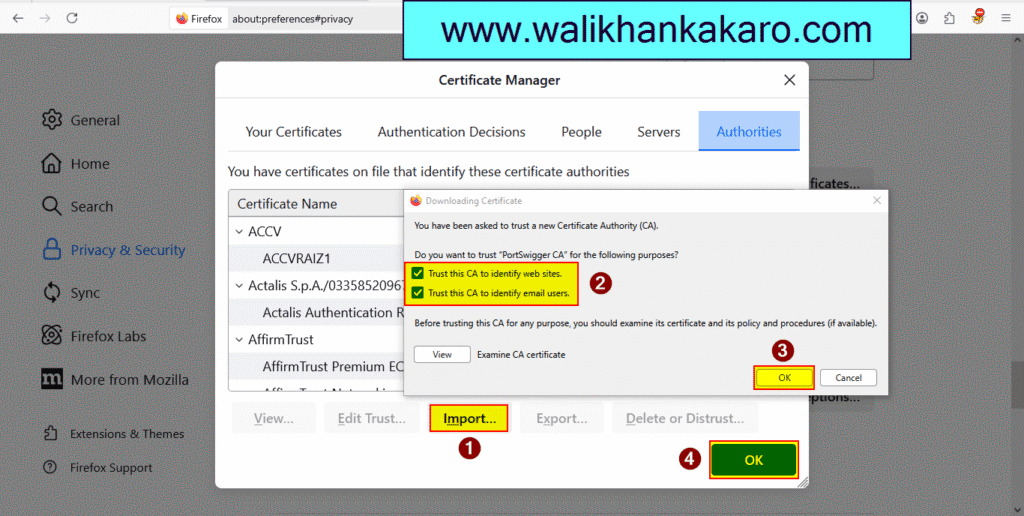Viewport: 1024px width, 516px height.
Task: Switch to the Your Certificates tab
Action: click(293, 132)
